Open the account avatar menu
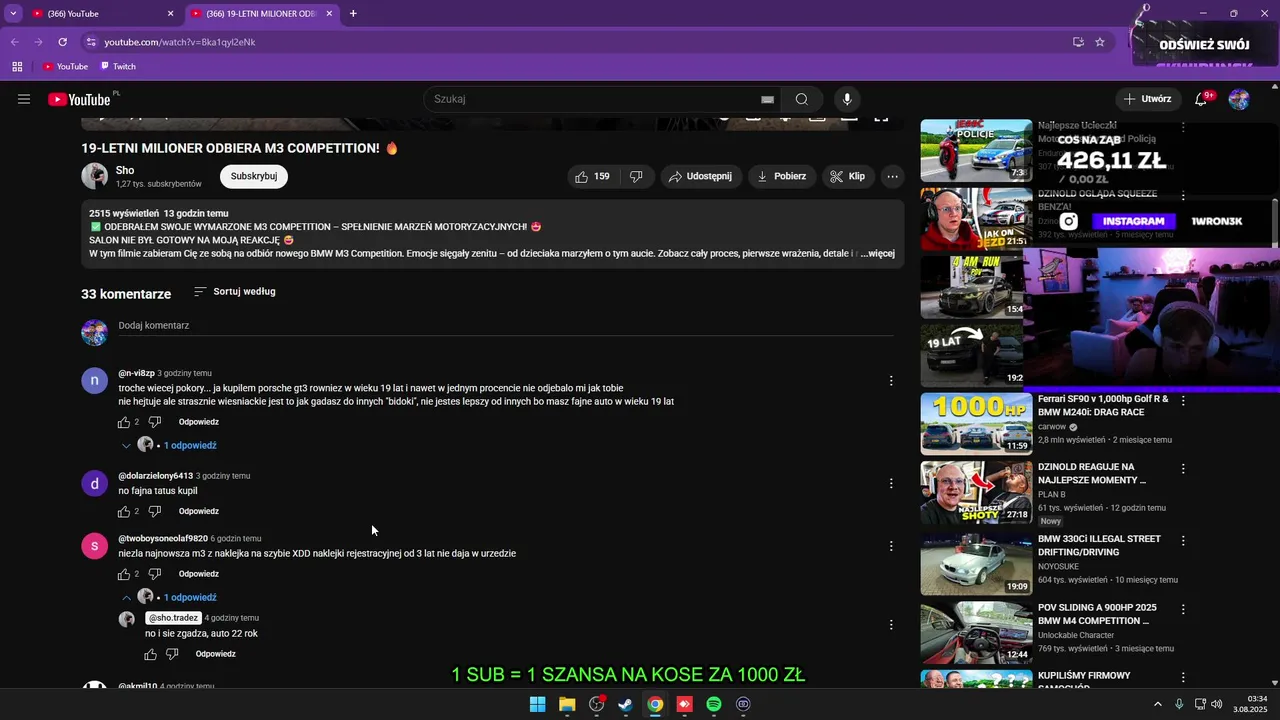The image size is (1280, 720). [x=1239, y=99]
